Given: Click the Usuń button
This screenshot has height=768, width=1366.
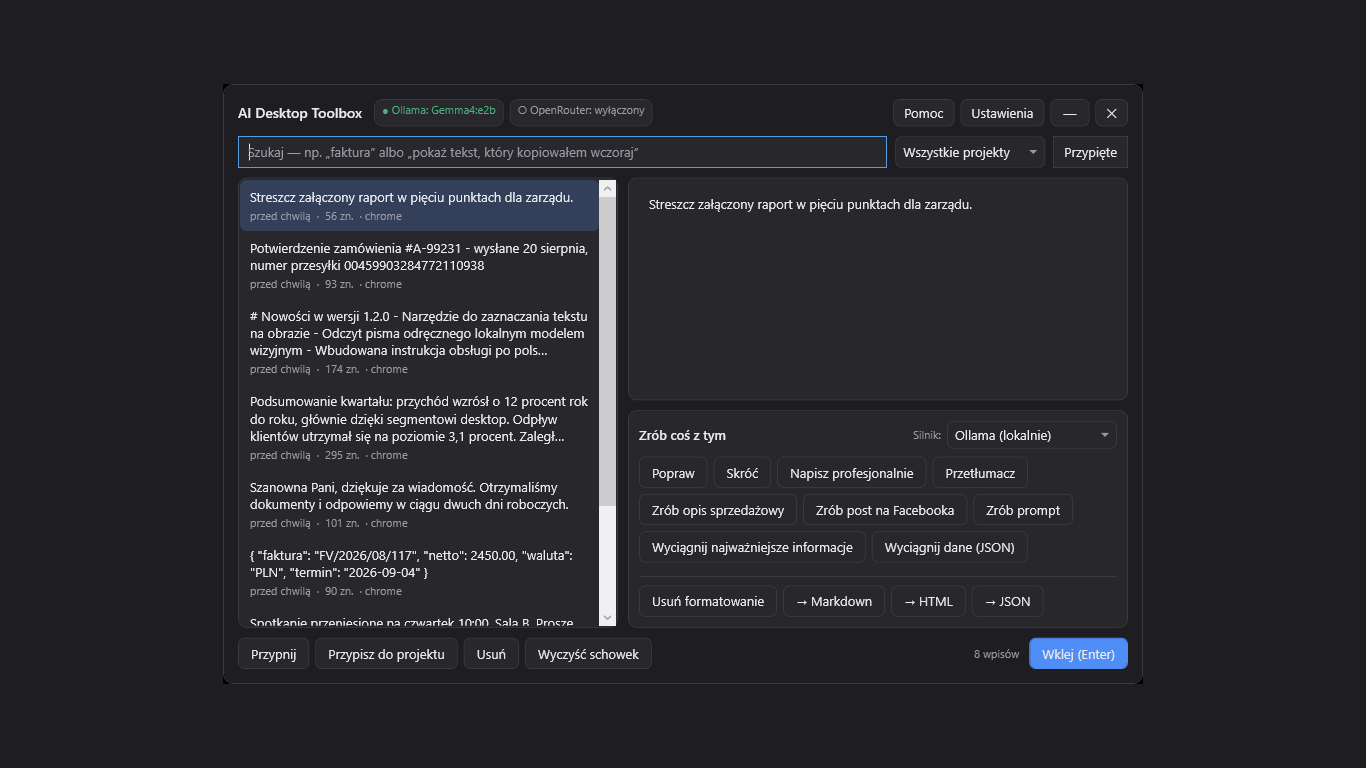Looking at the screenshot, I should click(491, 654).
